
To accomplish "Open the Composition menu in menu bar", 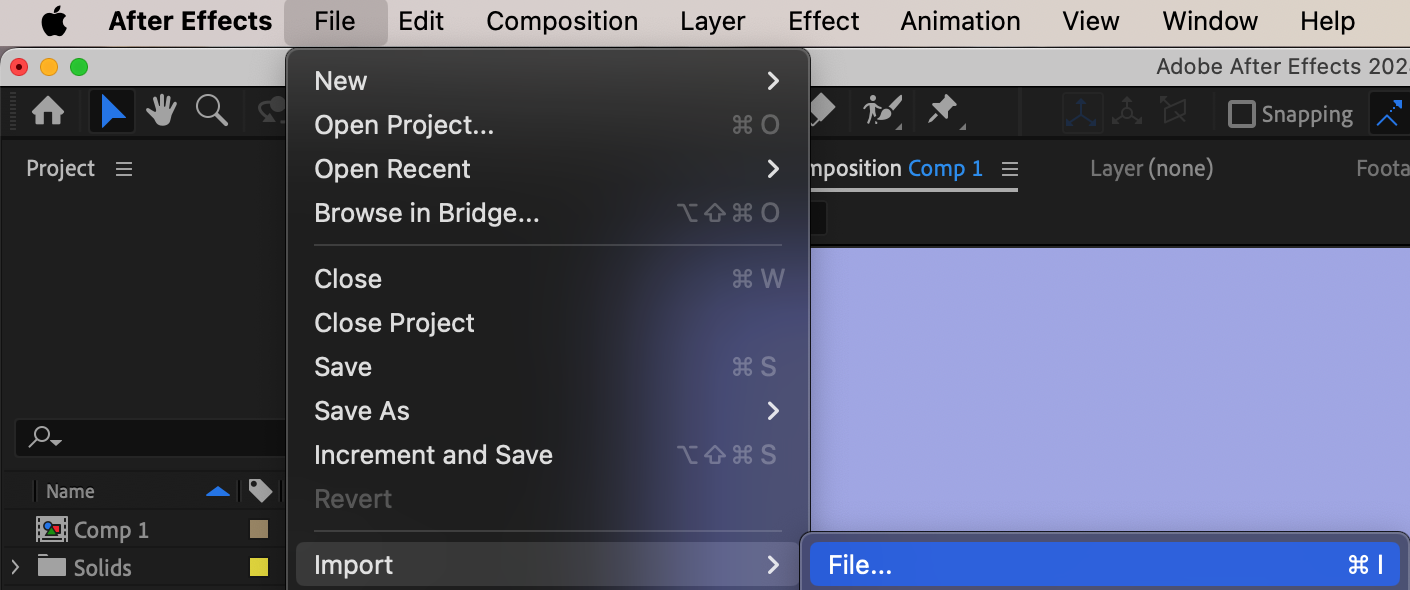I will click(x=562, y=21).
